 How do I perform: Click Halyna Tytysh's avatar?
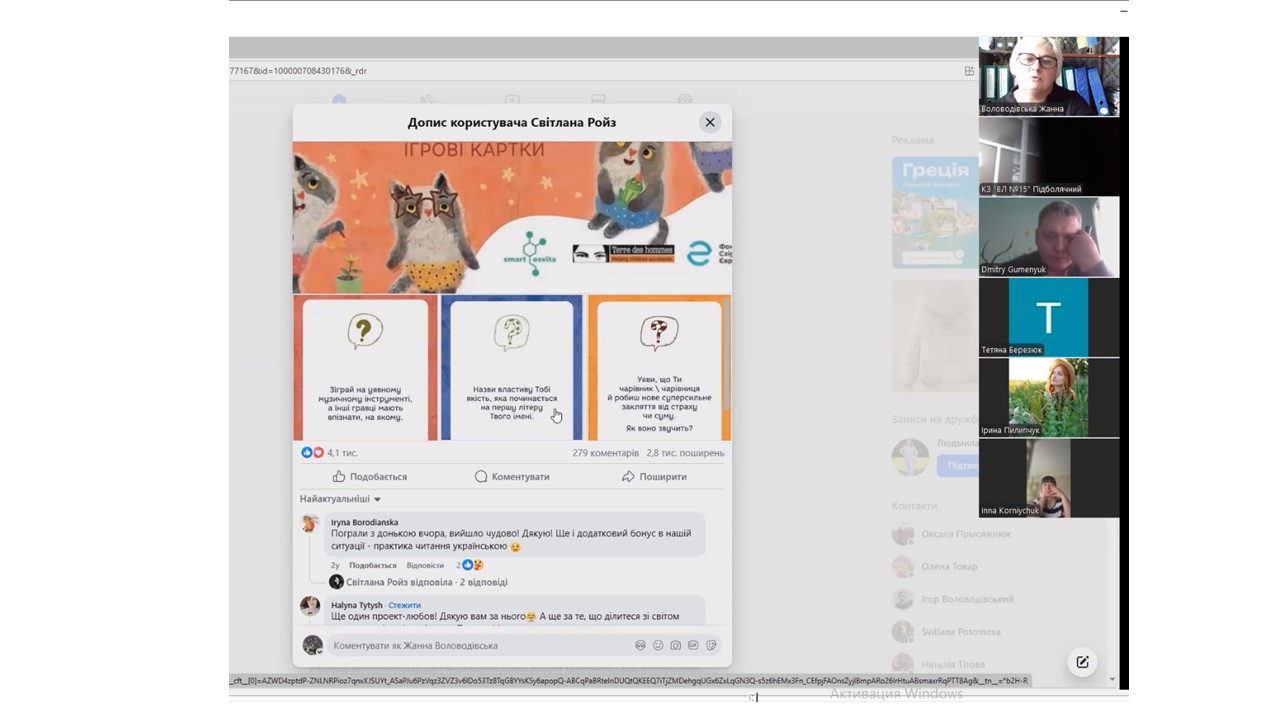311,606
